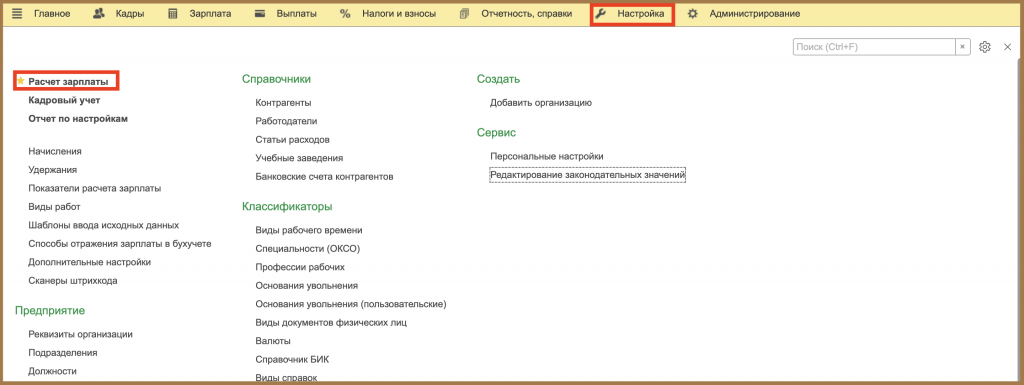The width and height of the screenshot is (1024, 385).
Task: Open Виды рабочего времени classifier
Action: click(309, 230)
